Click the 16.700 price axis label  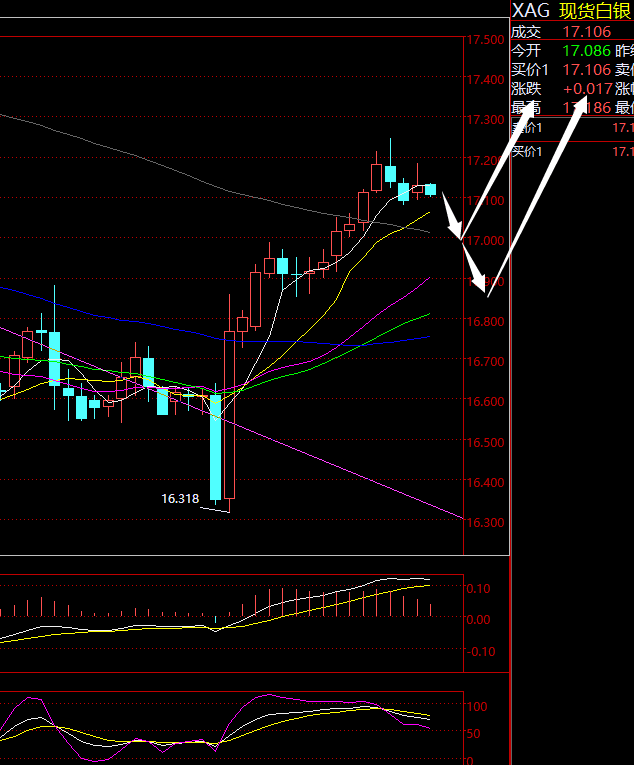pos(485,362)
